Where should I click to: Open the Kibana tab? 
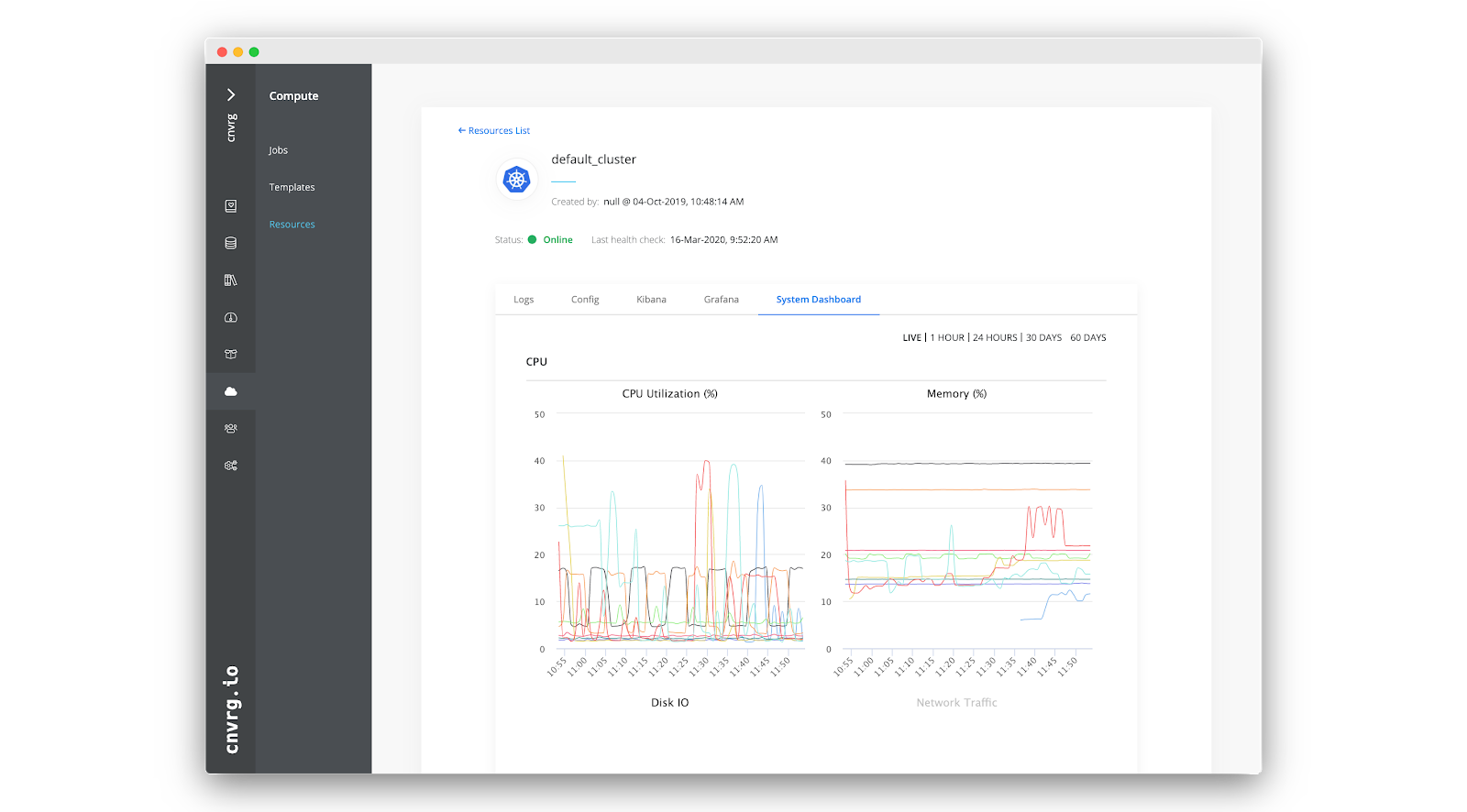(x=651, y=300)
